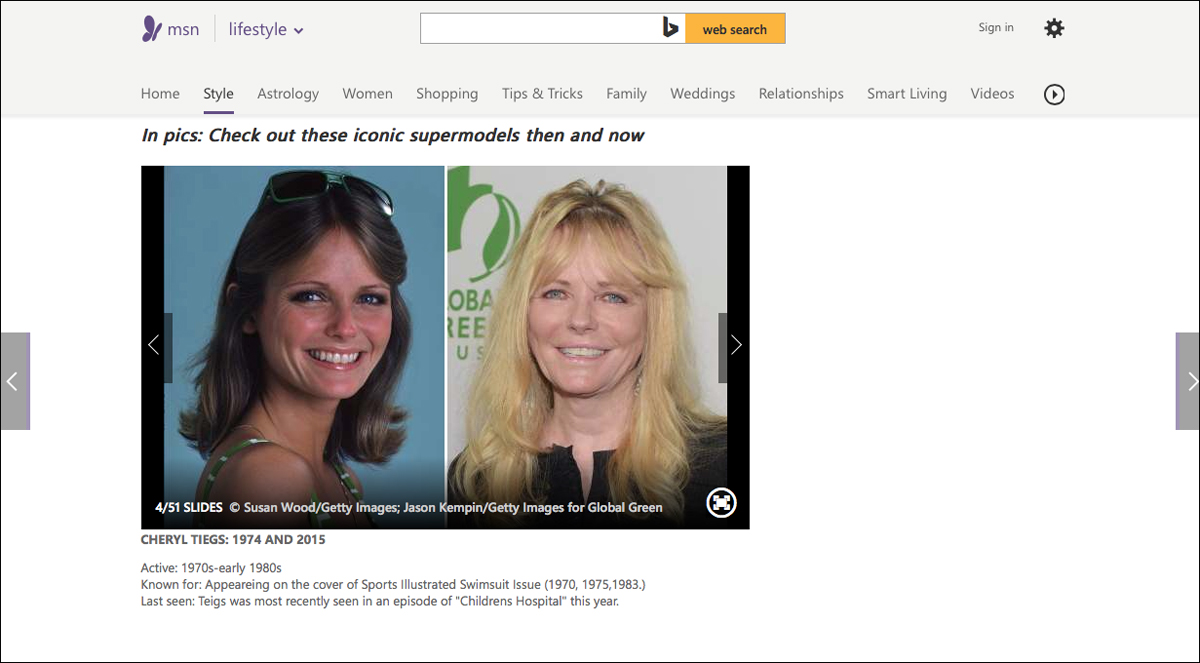Focus the Bing search input field

[540, 29]
